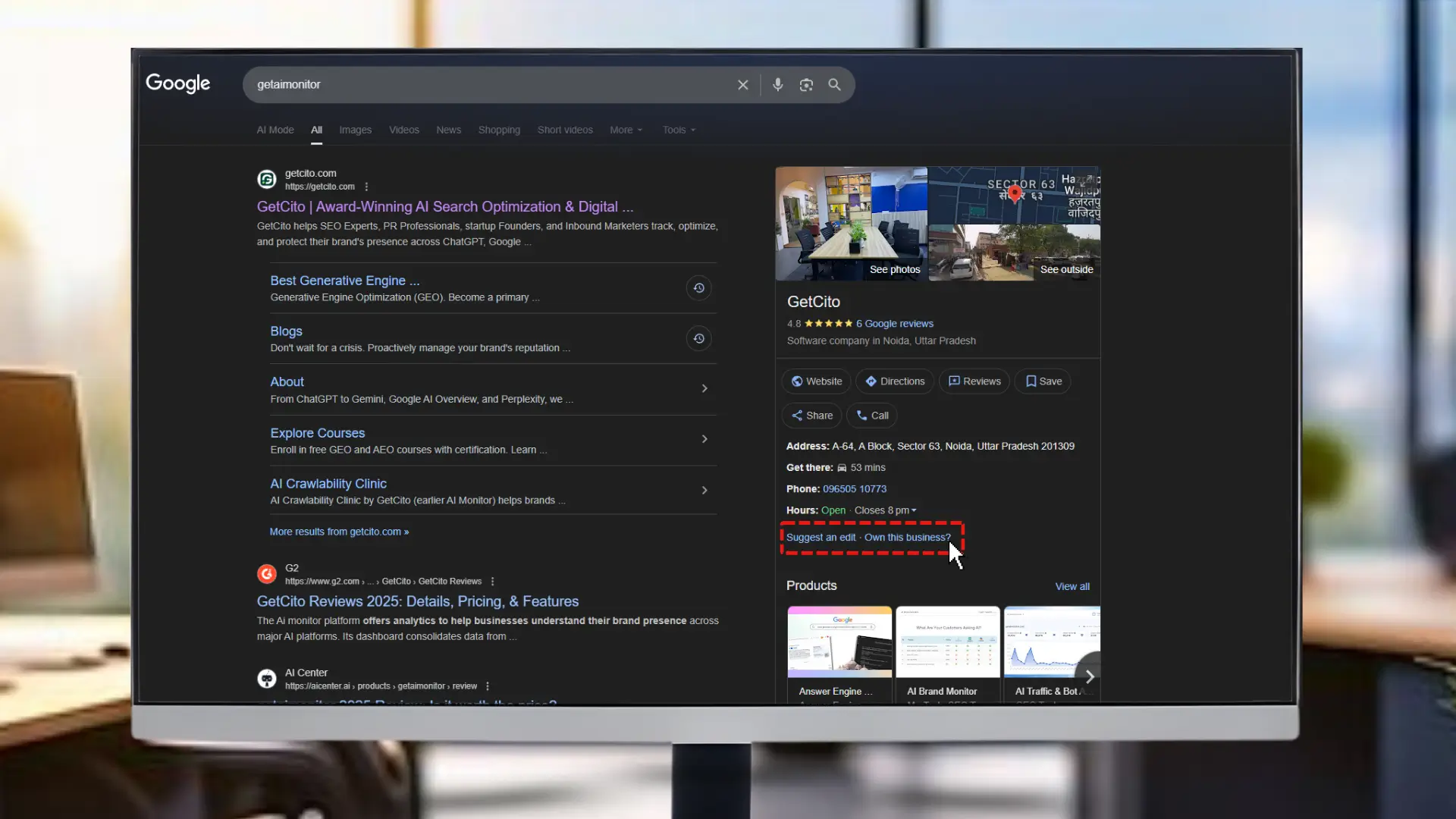This screenshot has height=819, width=1456.
Task: Open the three-dot menu beside getcito.com
Action: pos(366,186)
